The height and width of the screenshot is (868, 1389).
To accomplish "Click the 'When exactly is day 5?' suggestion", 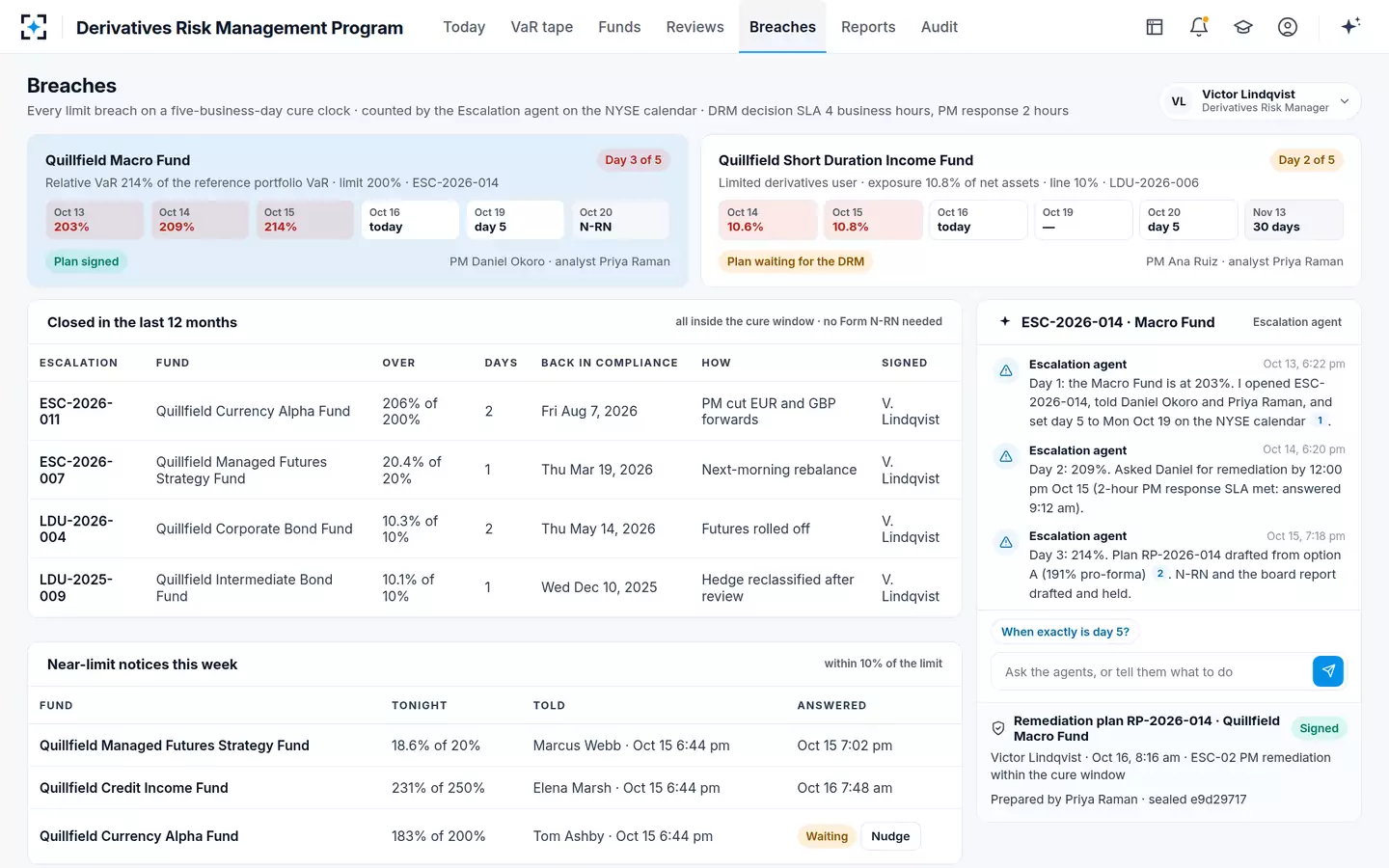I will [x=1065, y=632].
